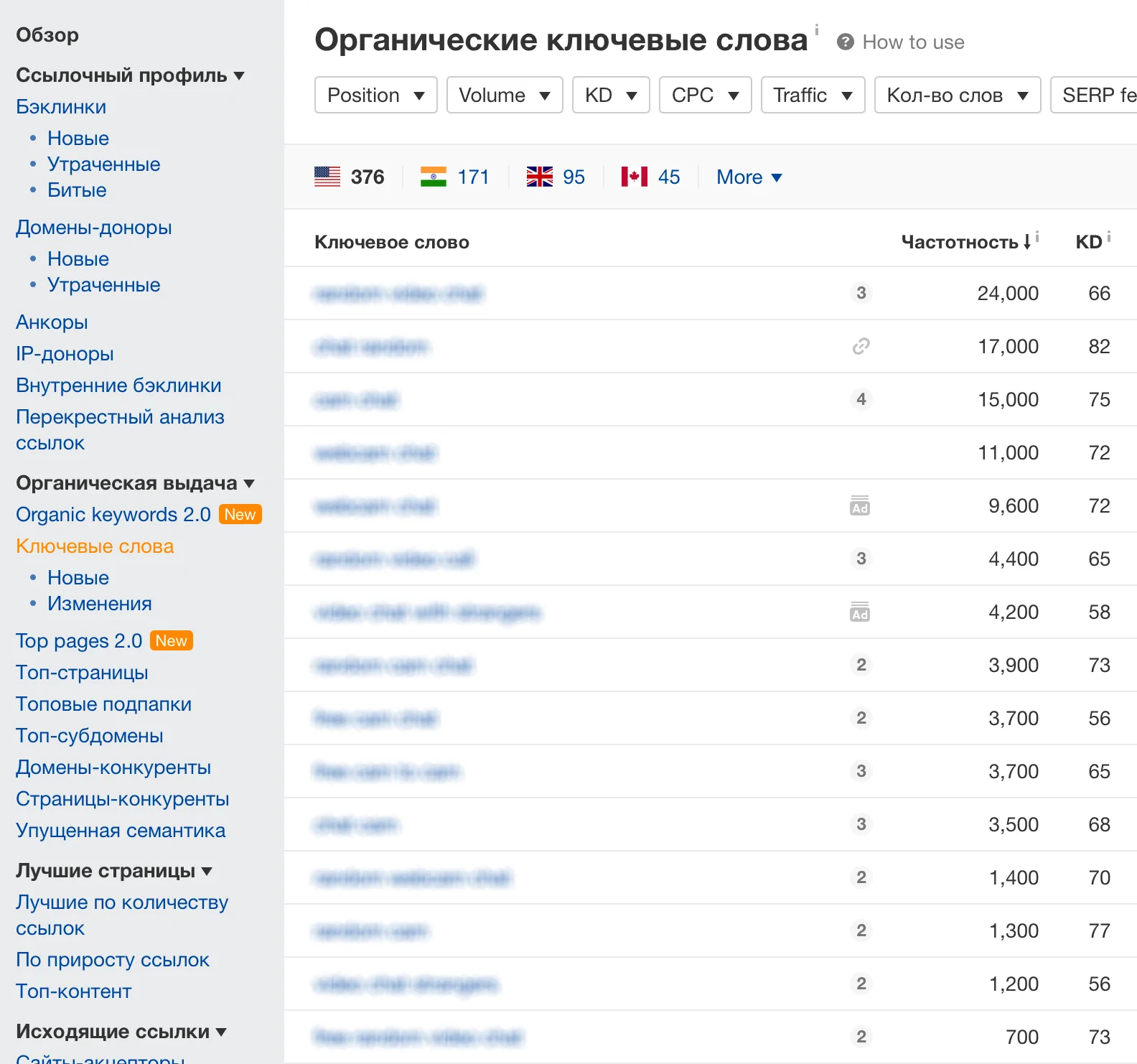Click SERP features badge in 24,000 row
Viewport: 1137px width, 1064px height.
861,293
